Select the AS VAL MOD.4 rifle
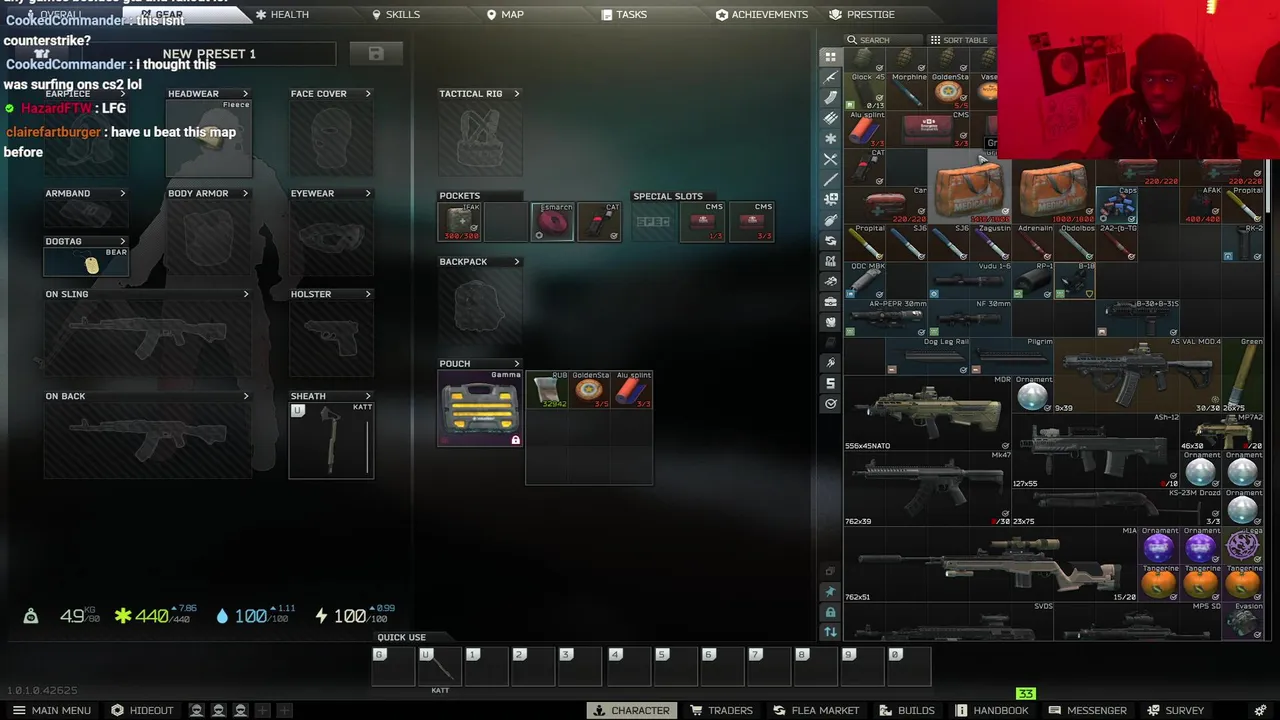The image size is (1280, 720). [1138, 375]
